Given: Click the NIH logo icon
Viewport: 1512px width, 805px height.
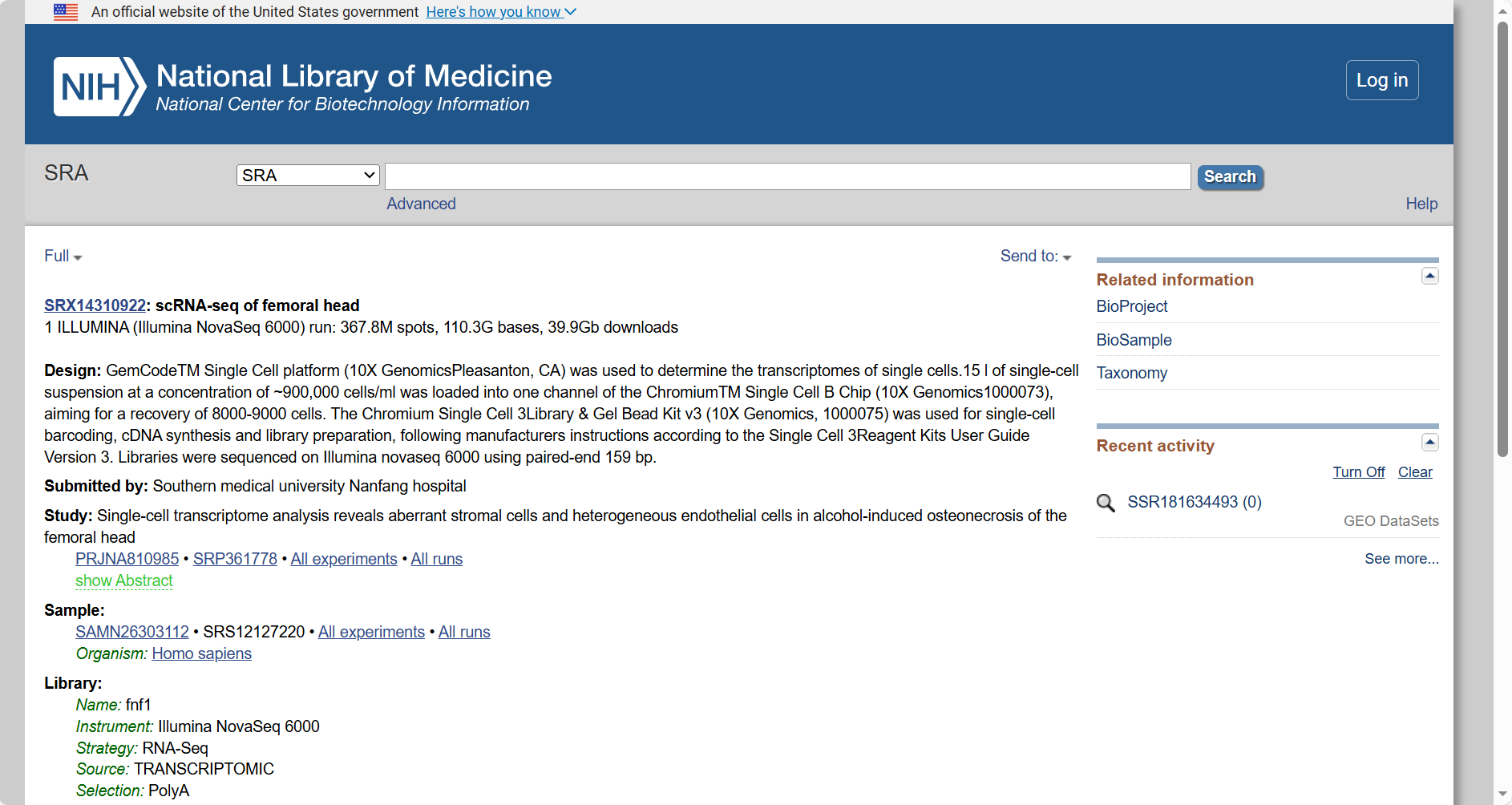Looking at the screenshot, I should (x=99, y=87).
